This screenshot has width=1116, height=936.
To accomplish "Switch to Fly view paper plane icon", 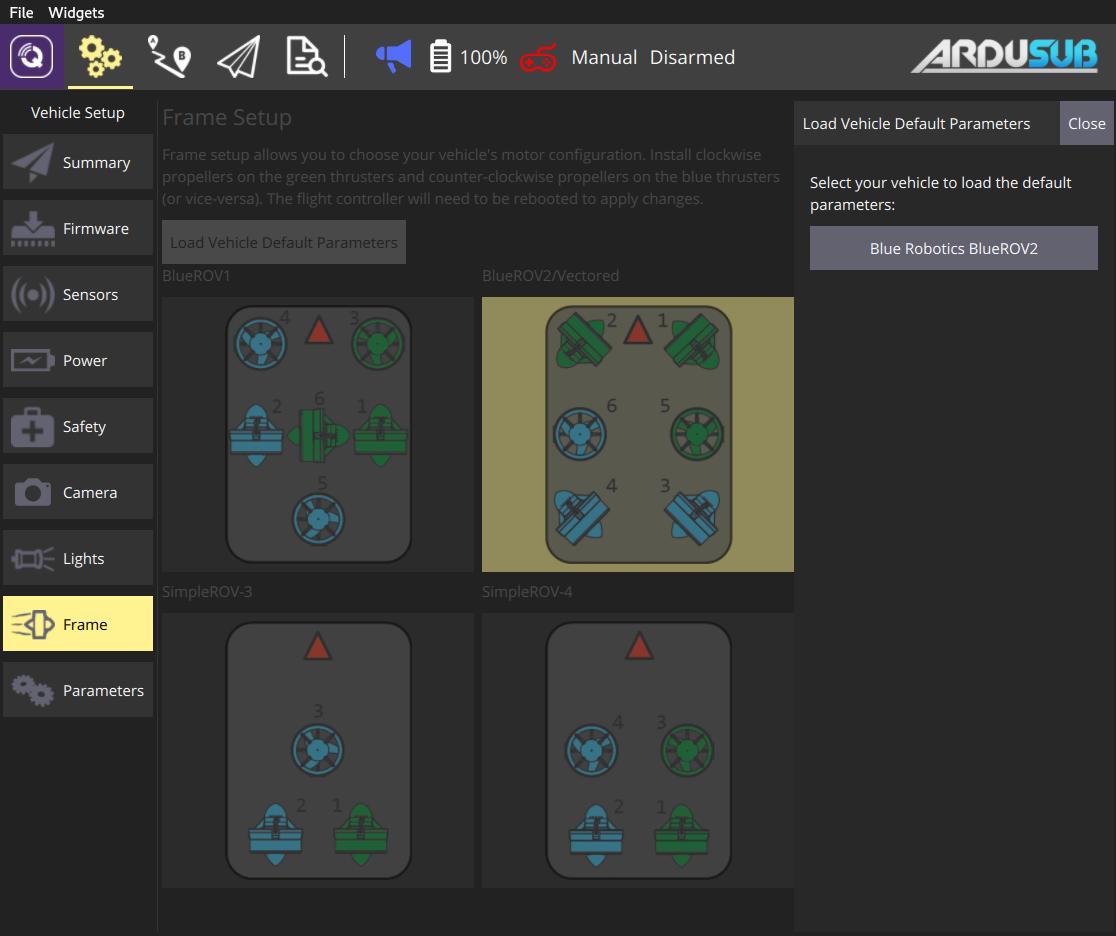I will pyautogui.click(x=238, y=57).
